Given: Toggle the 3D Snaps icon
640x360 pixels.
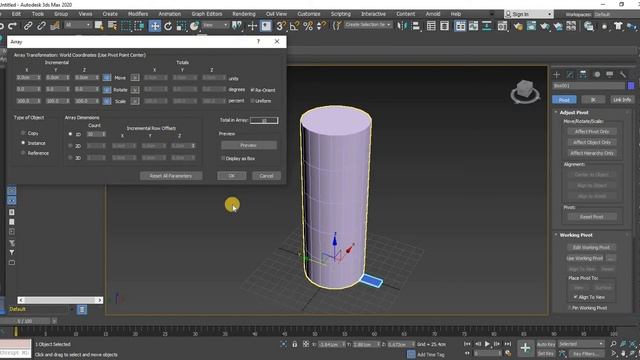Looking at the screenshot, I should [281, 26].
